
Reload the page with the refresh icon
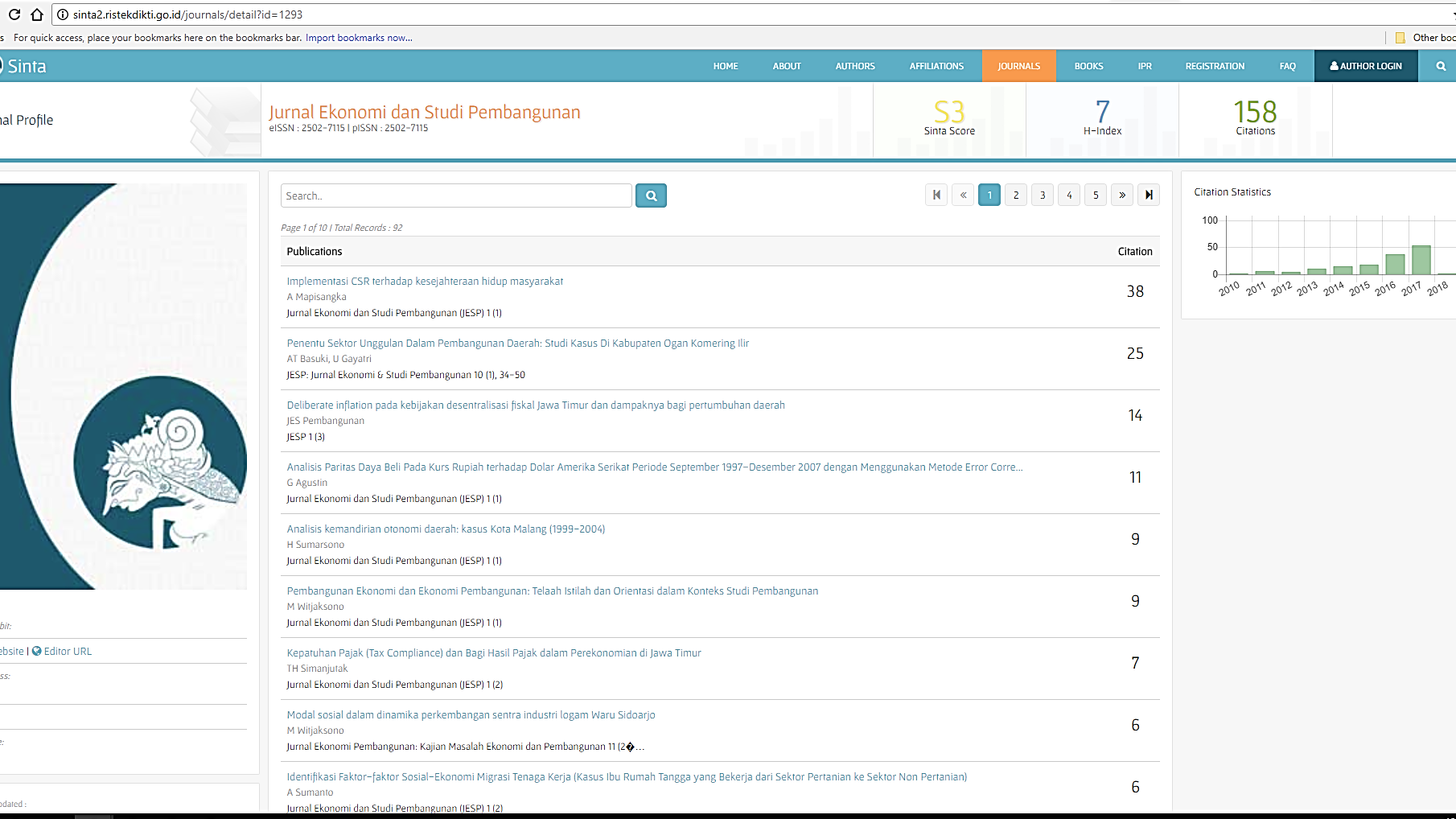[14, 14]
